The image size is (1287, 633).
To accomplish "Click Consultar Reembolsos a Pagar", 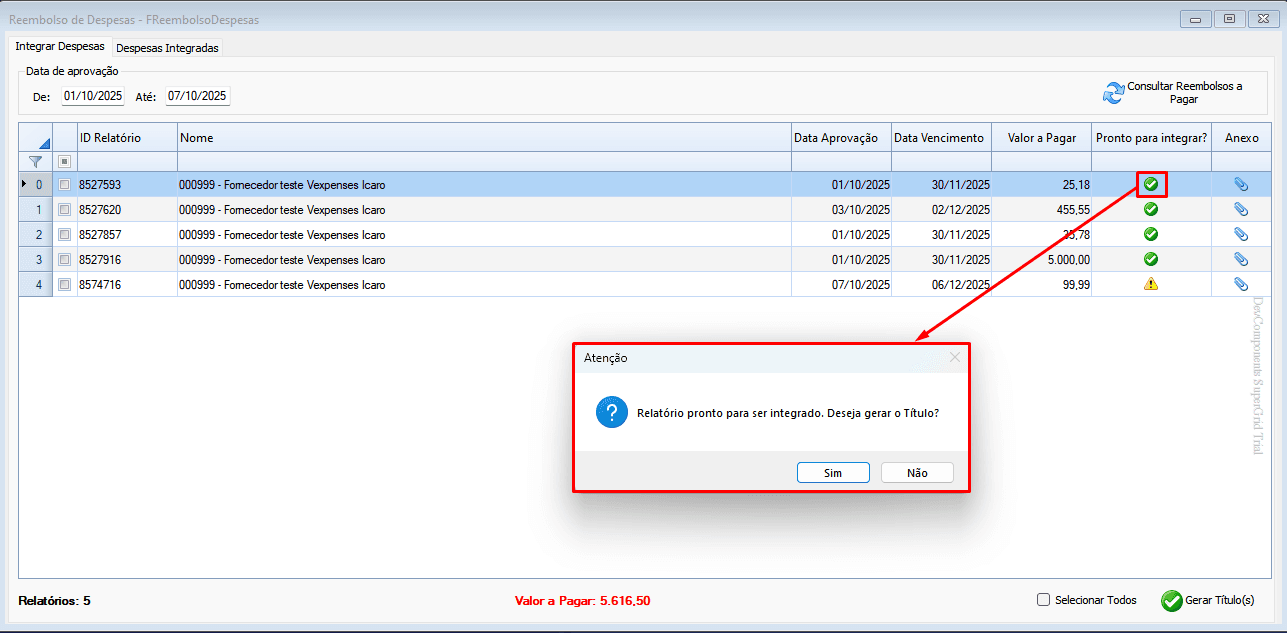I will 1172,93.
